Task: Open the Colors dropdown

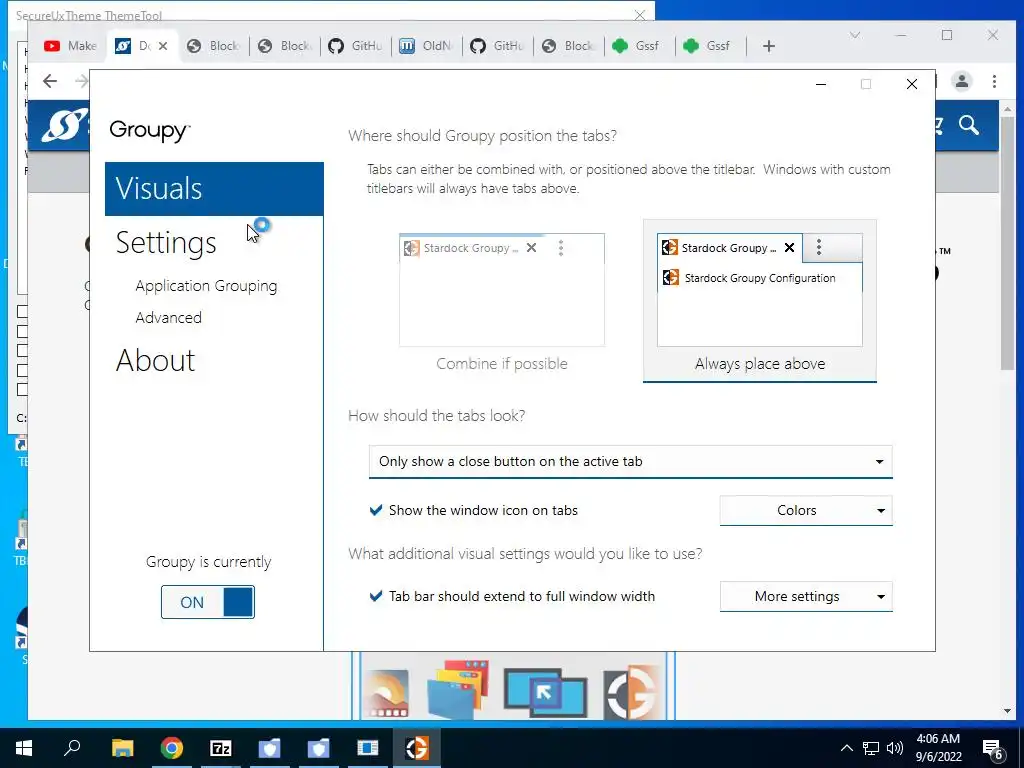Action: [806, 511]
